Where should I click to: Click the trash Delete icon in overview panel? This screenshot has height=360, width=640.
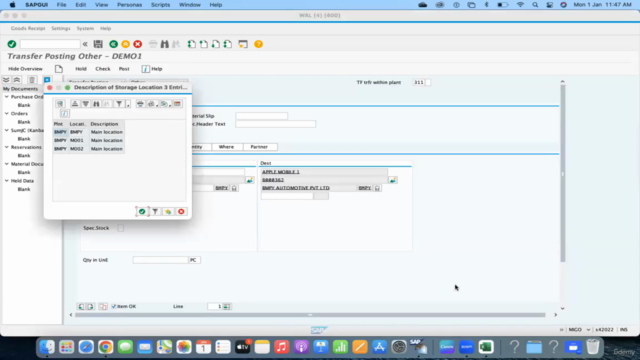(x=32, y=80)
